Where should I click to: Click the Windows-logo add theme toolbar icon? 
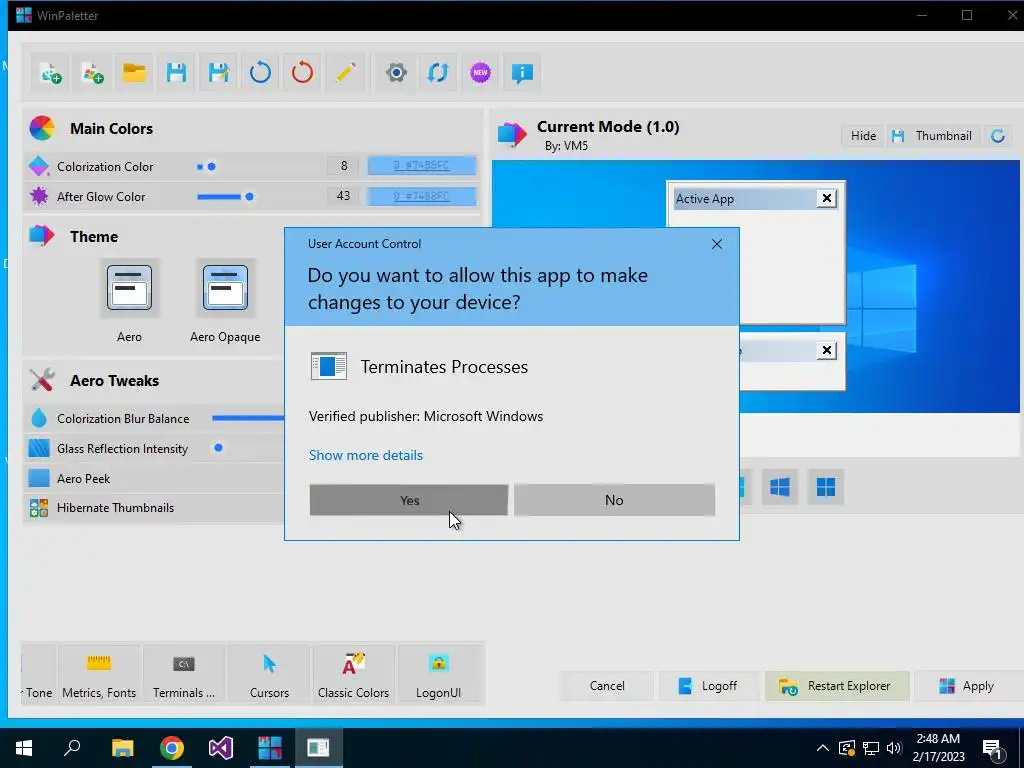click(x=92, y=72)
